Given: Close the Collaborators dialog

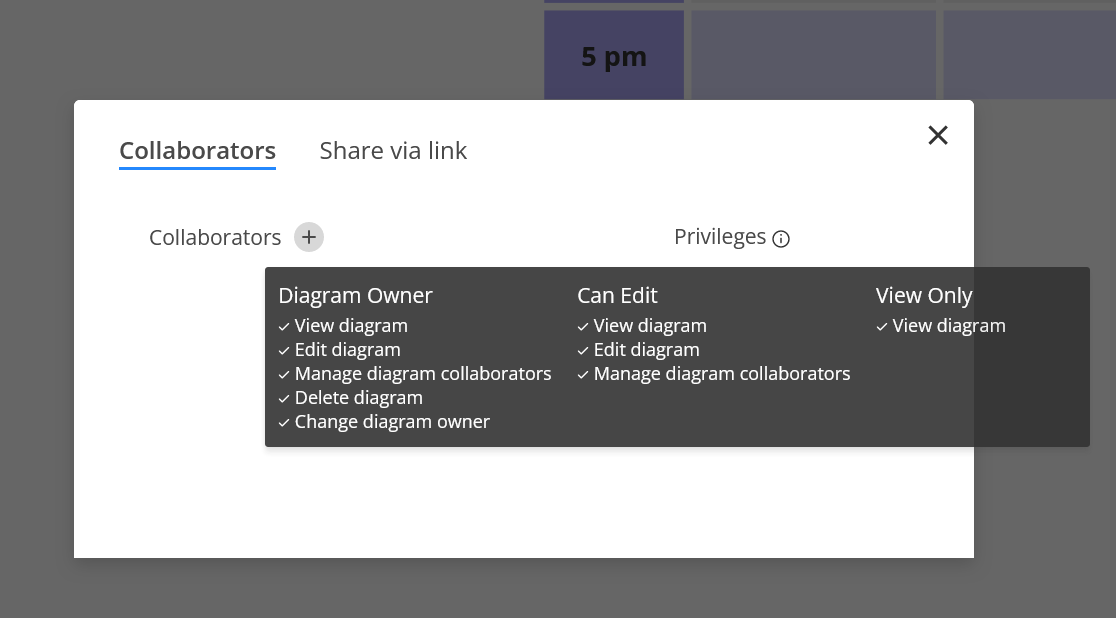Looking at the screenshot, I should [937, 135].
